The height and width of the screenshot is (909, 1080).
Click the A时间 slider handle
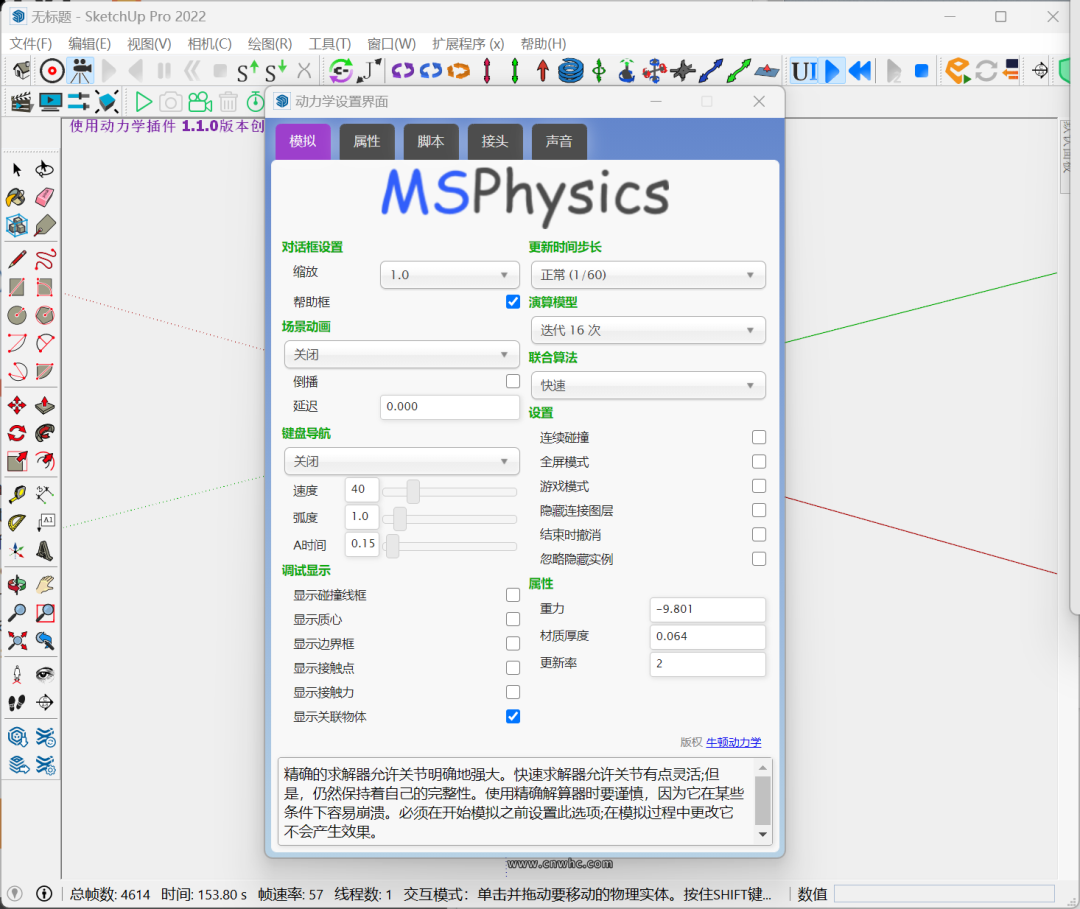[393, 546]
